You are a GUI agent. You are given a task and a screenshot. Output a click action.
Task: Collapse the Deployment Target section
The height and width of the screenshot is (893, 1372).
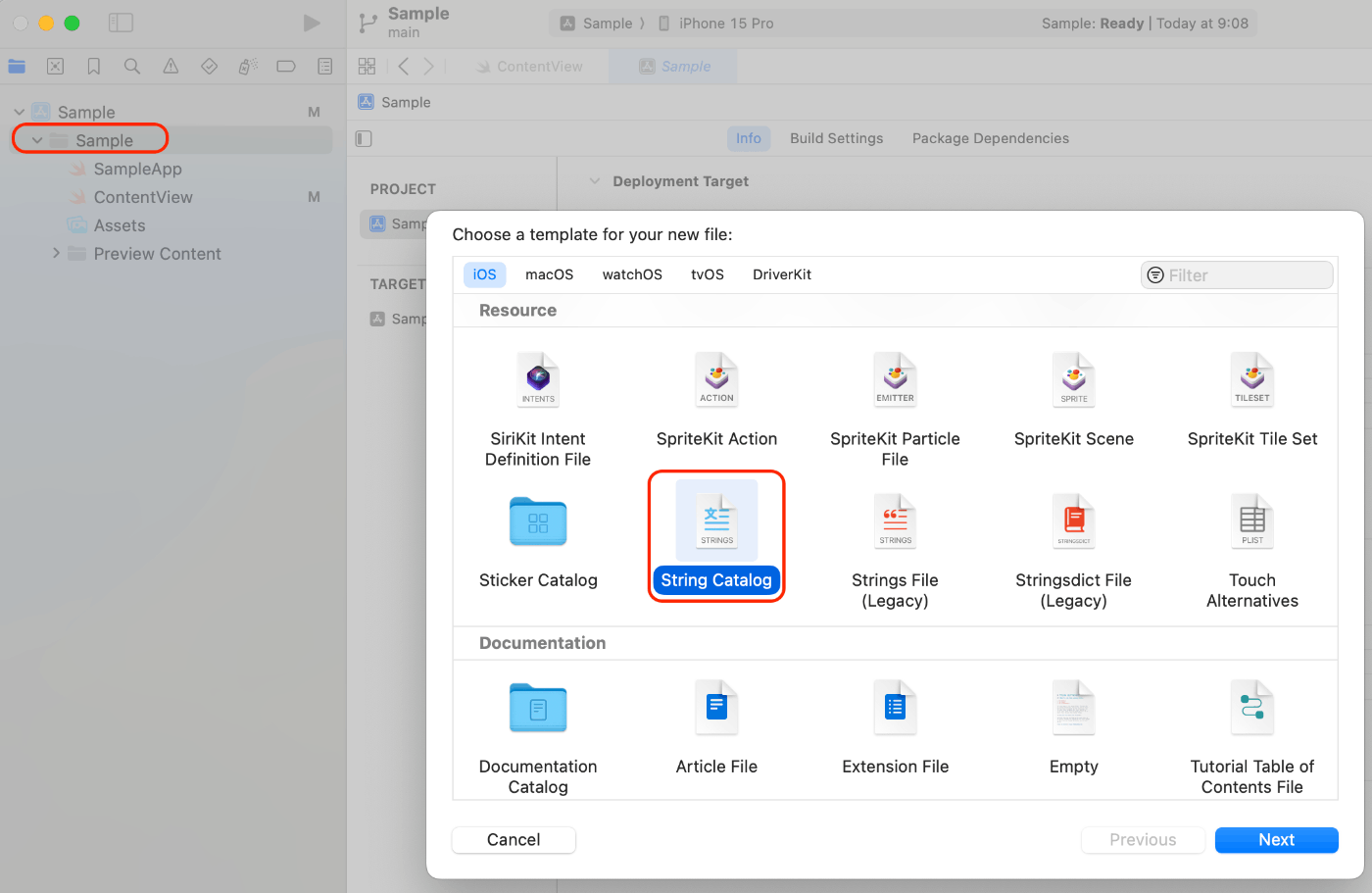pos(594,181)
